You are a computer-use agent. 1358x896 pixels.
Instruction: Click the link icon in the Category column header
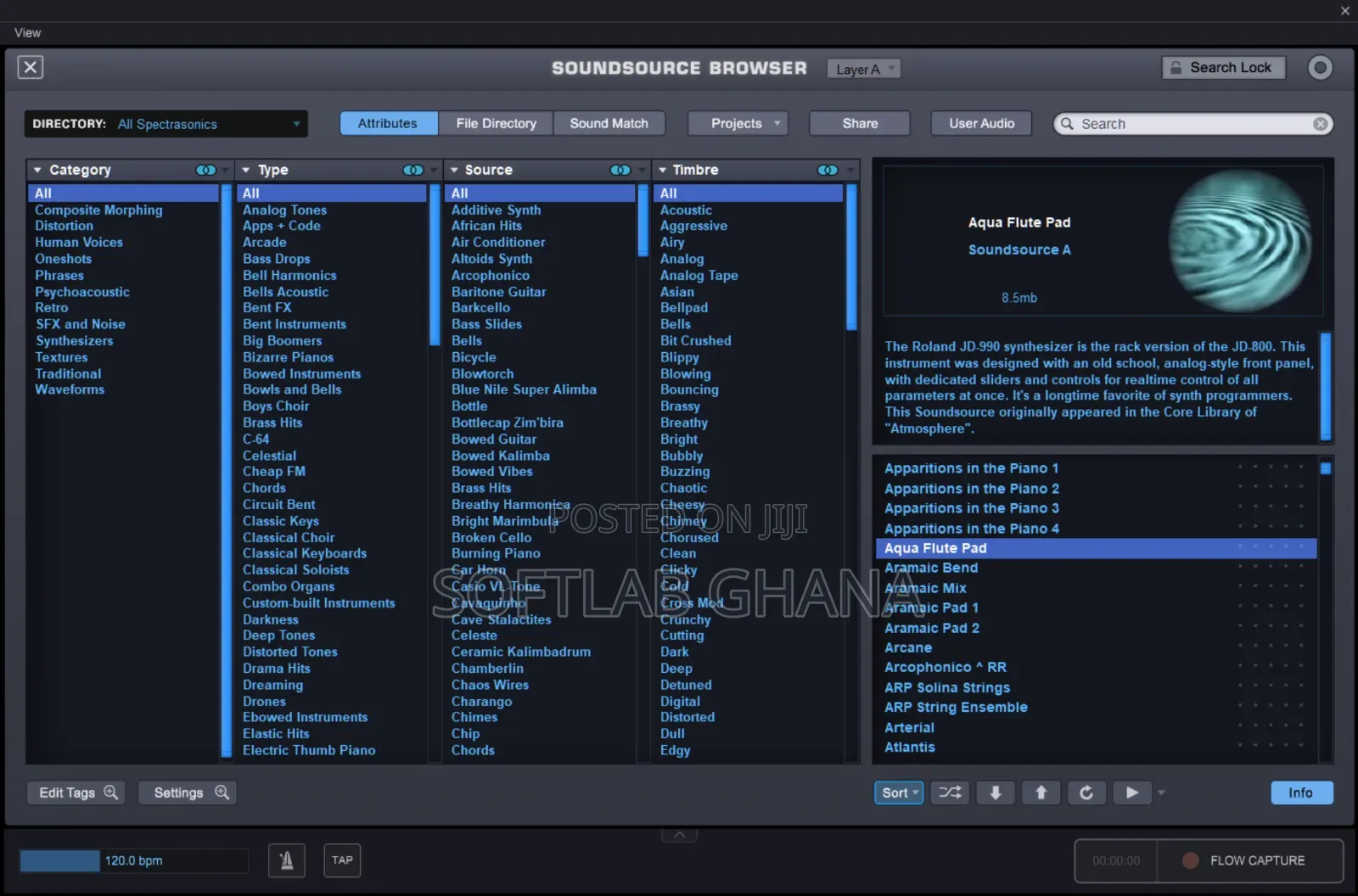(x=205, y=170)
